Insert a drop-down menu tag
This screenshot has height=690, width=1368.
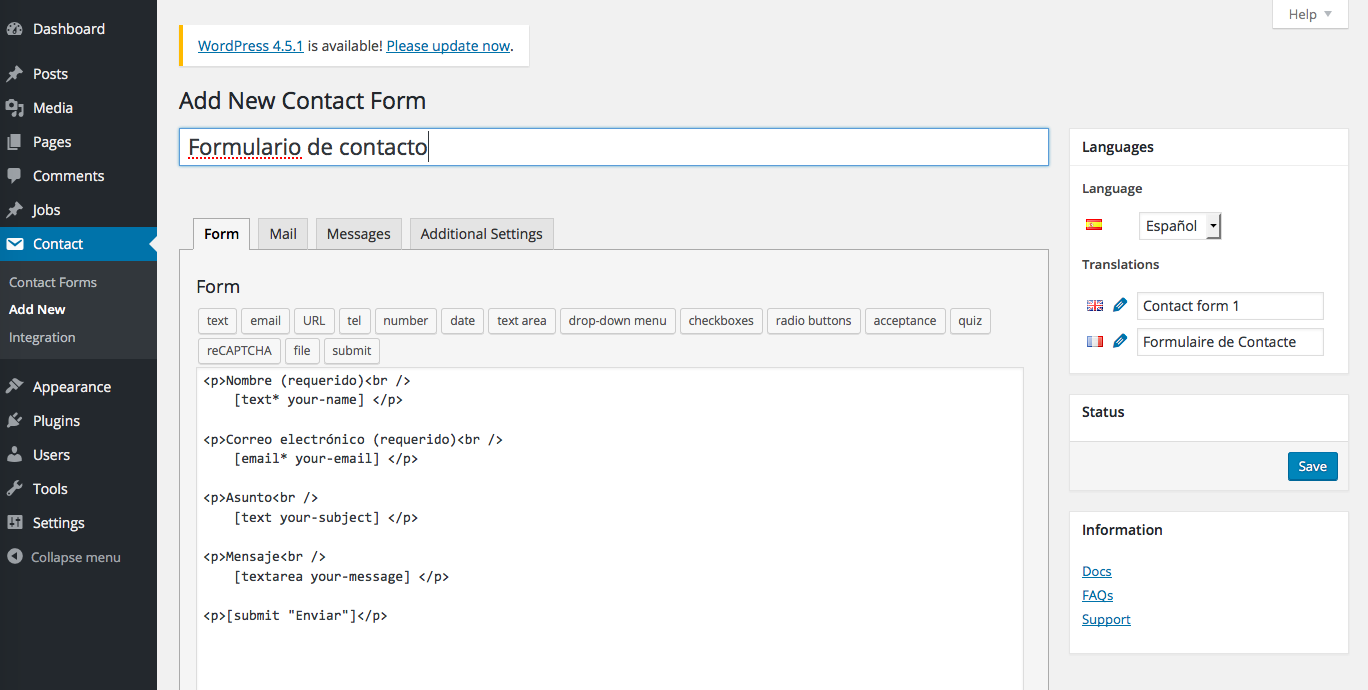click(617, 321)
